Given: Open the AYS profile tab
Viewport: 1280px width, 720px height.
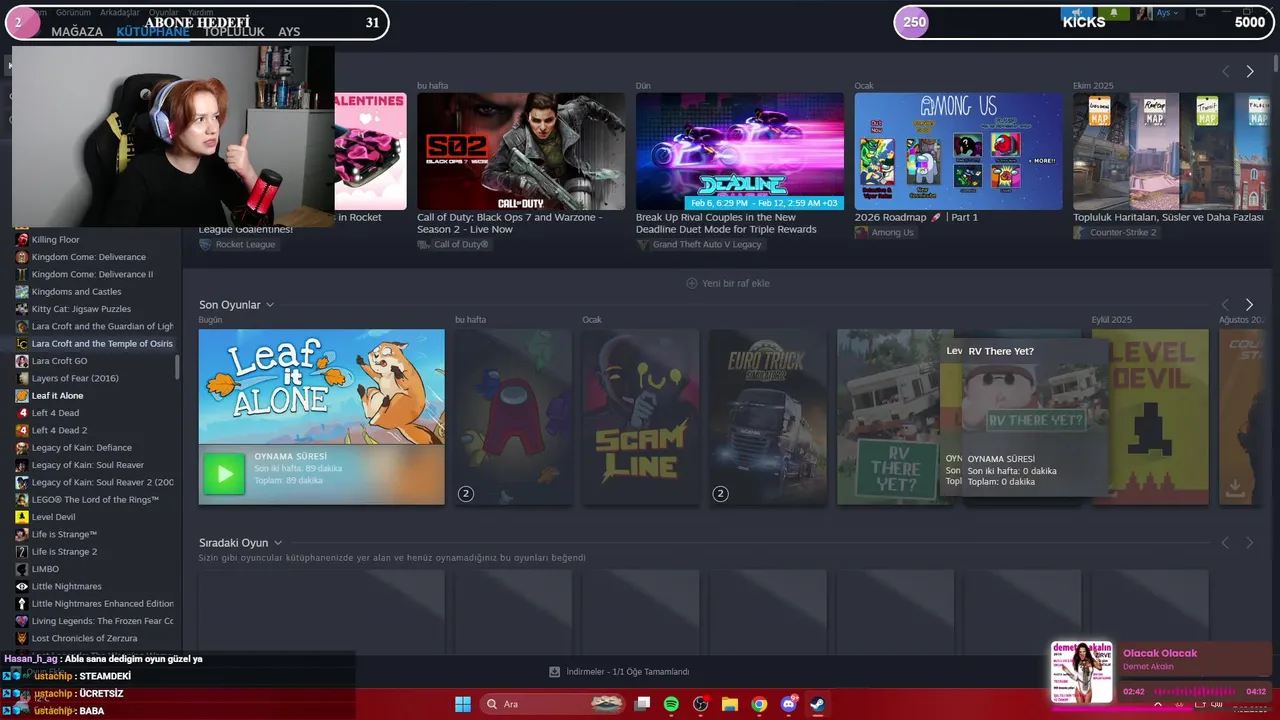Looking at the screenshot, I should click(289, 32).
